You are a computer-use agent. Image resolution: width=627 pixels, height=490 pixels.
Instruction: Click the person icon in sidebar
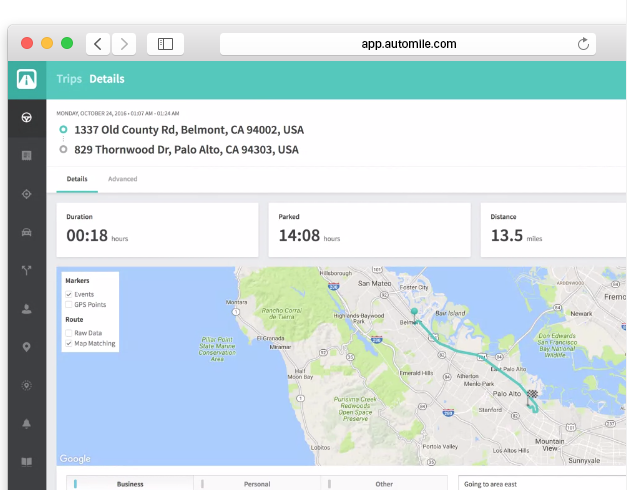[x=27, y=308]
